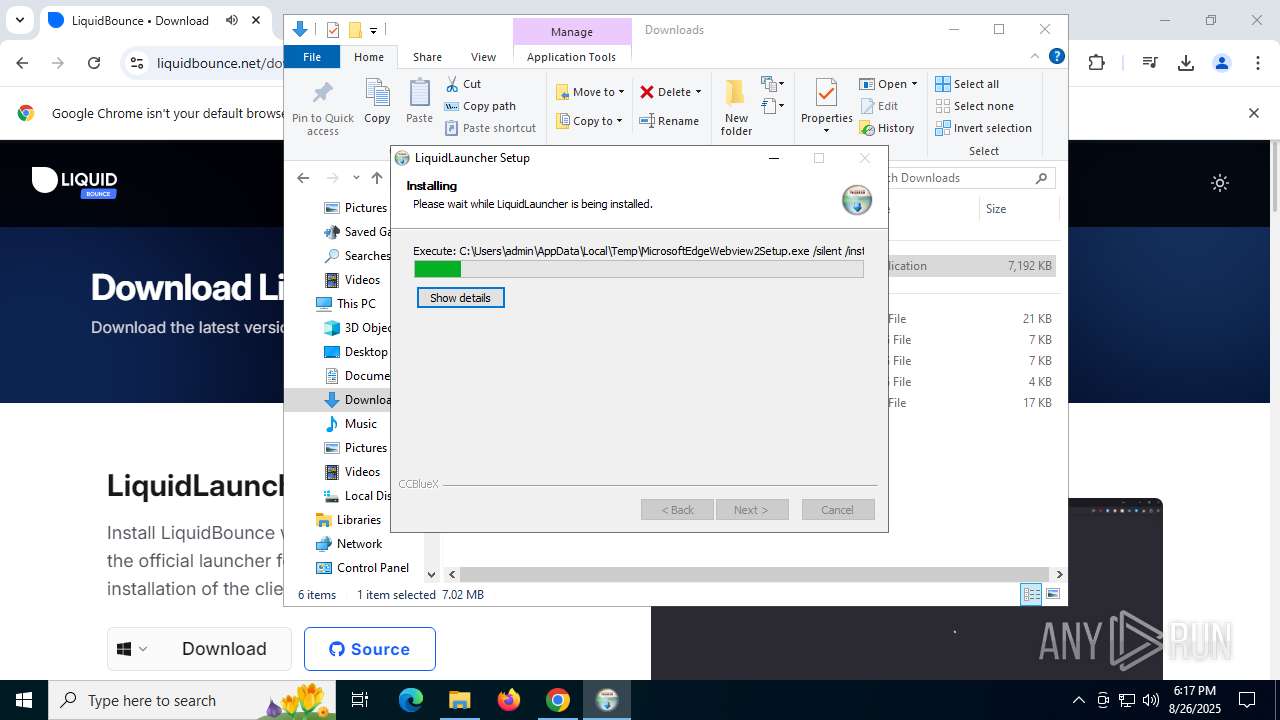The image size is (1280, 720).
Task: Select Saved Games in the navigation tree
Action: [357, 232]
